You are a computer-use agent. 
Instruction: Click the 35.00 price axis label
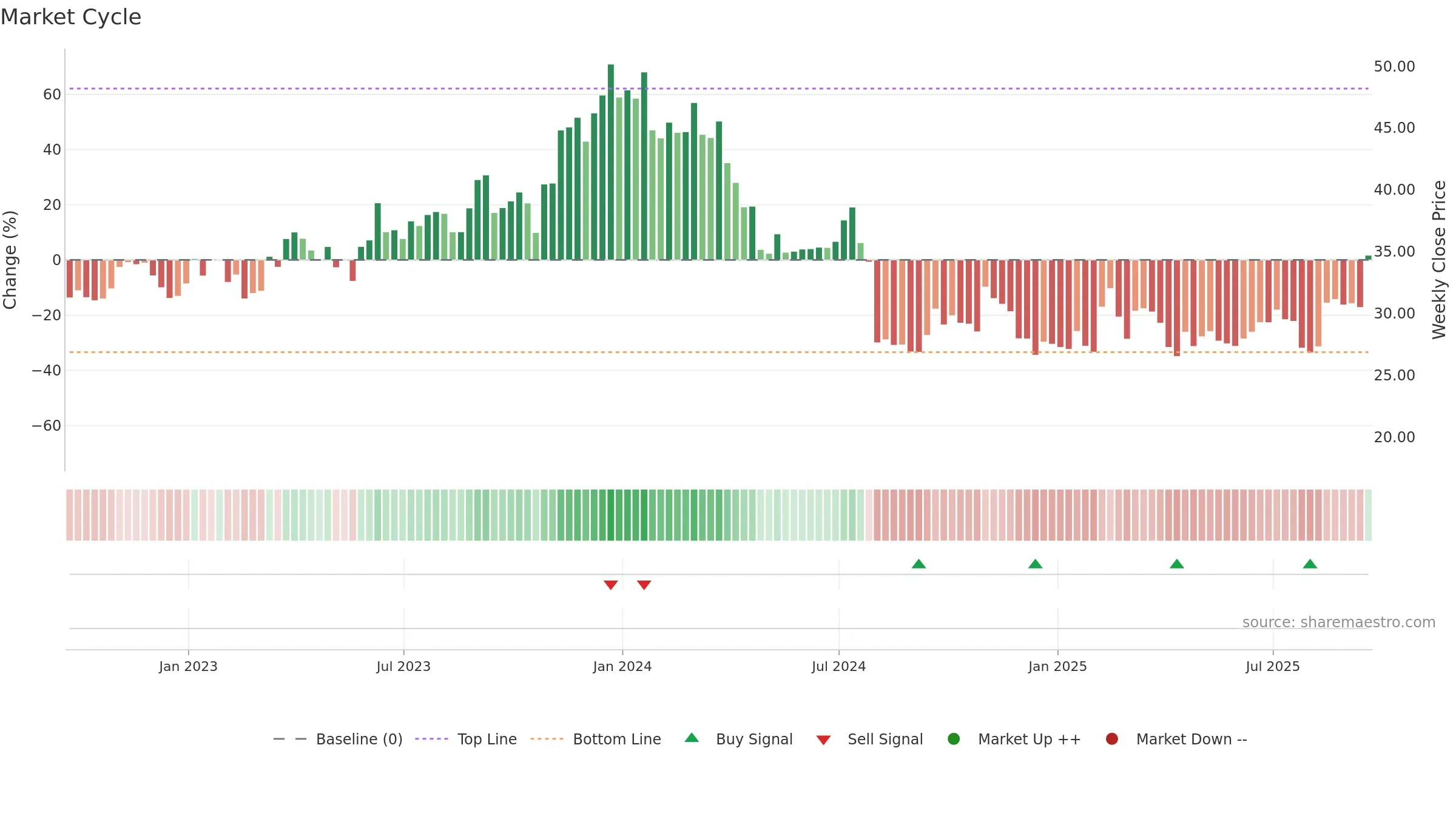tap(1394, 251)
